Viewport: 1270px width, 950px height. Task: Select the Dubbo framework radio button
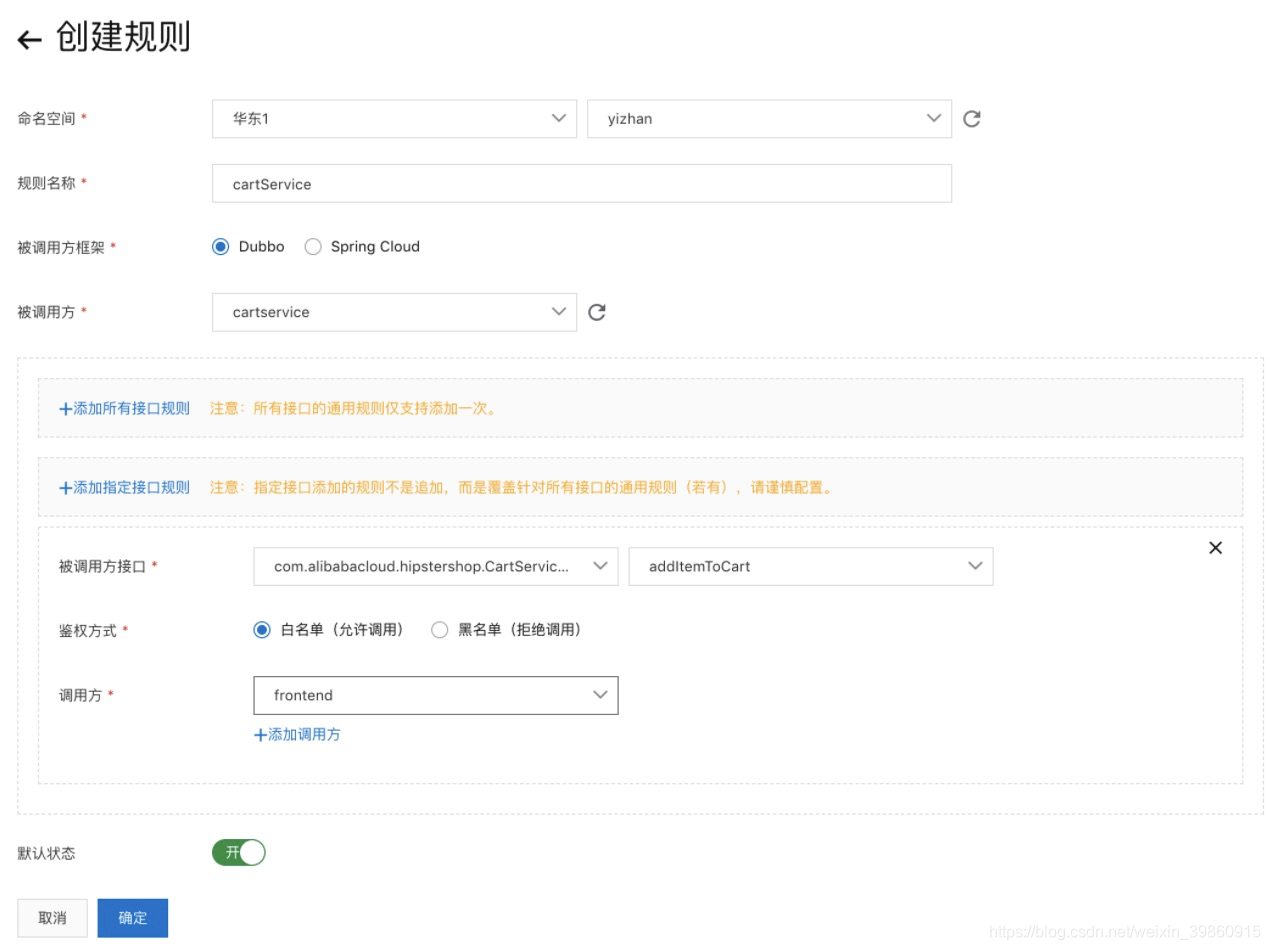pos(221,247)
